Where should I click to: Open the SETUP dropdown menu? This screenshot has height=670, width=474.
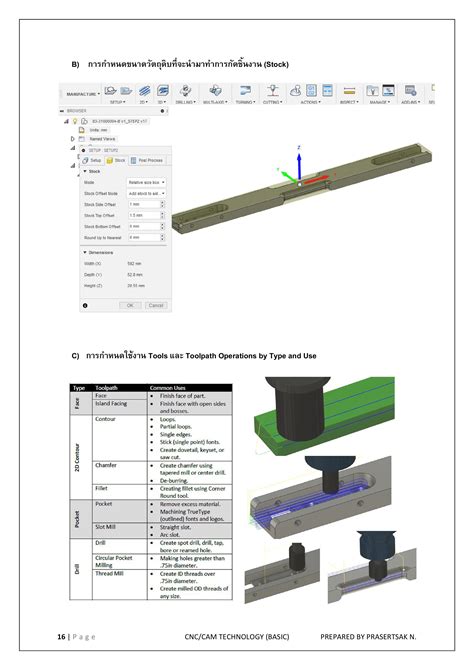point(118,103)
